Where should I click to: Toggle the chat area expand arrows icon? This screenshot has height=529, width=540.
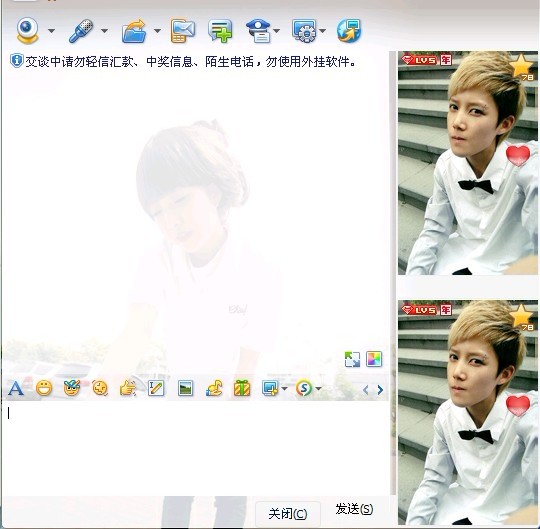coord(352,359)
